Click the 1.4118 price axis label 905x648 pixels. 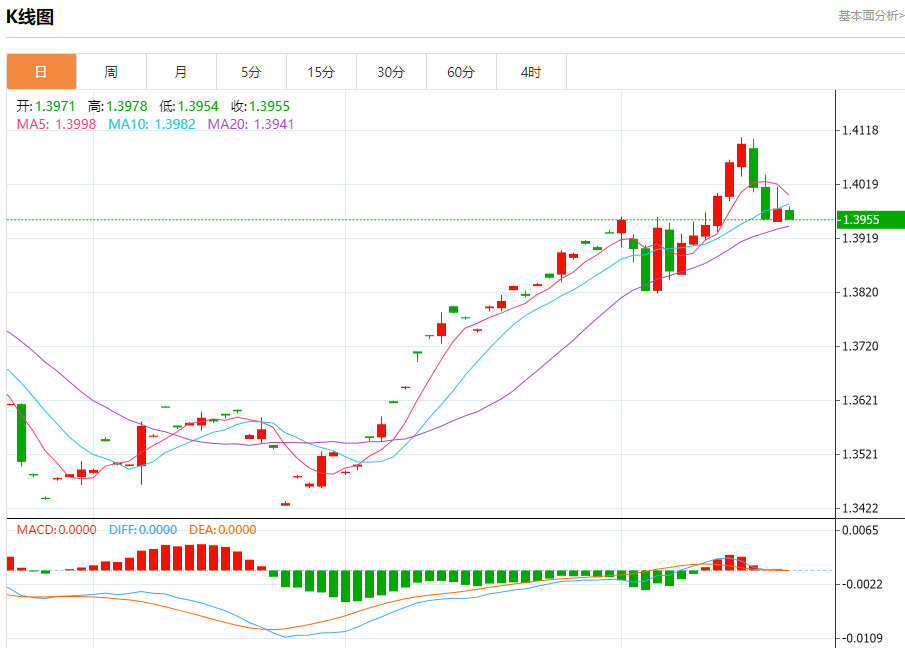(860, 130)
